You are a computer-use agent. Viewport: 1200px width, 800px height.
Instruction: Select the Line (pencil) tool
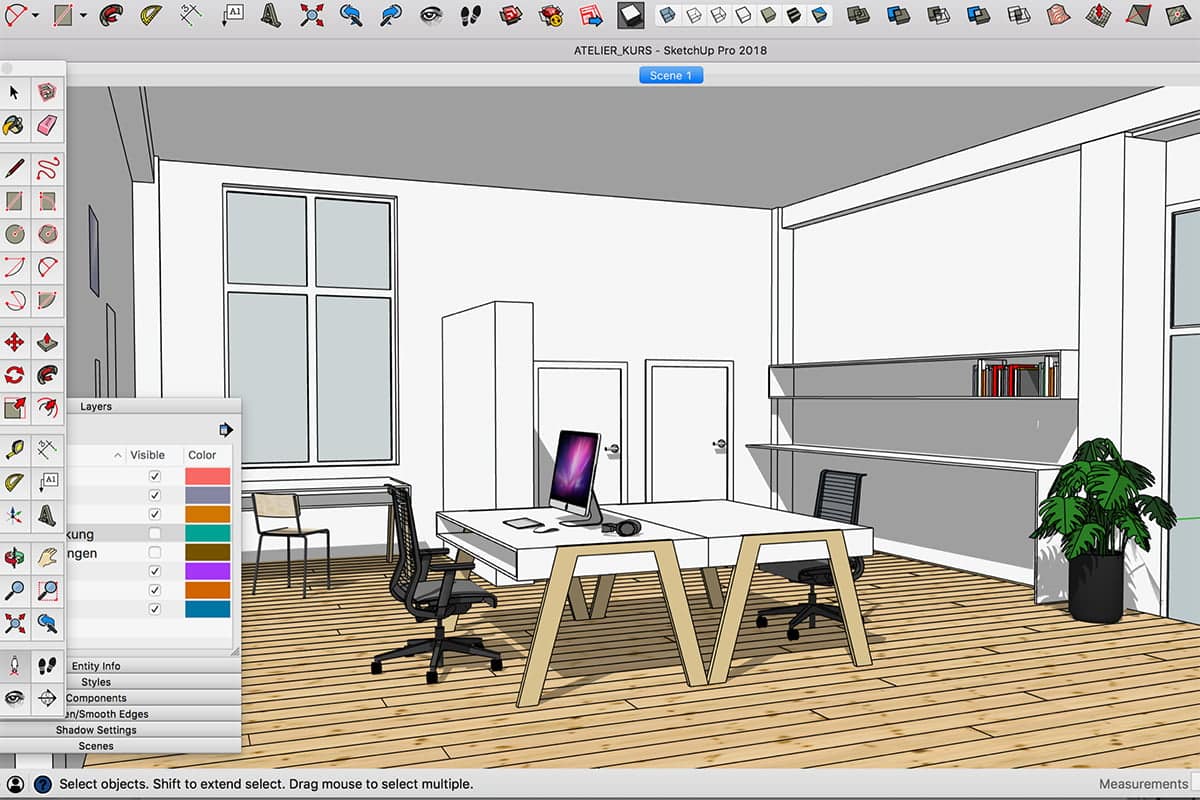pyautogui.click(x=14, y=169)
